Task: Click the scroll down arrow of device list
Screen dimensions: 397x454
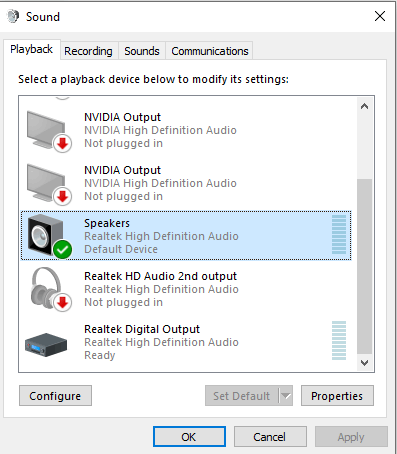Action: click(364, 363)
